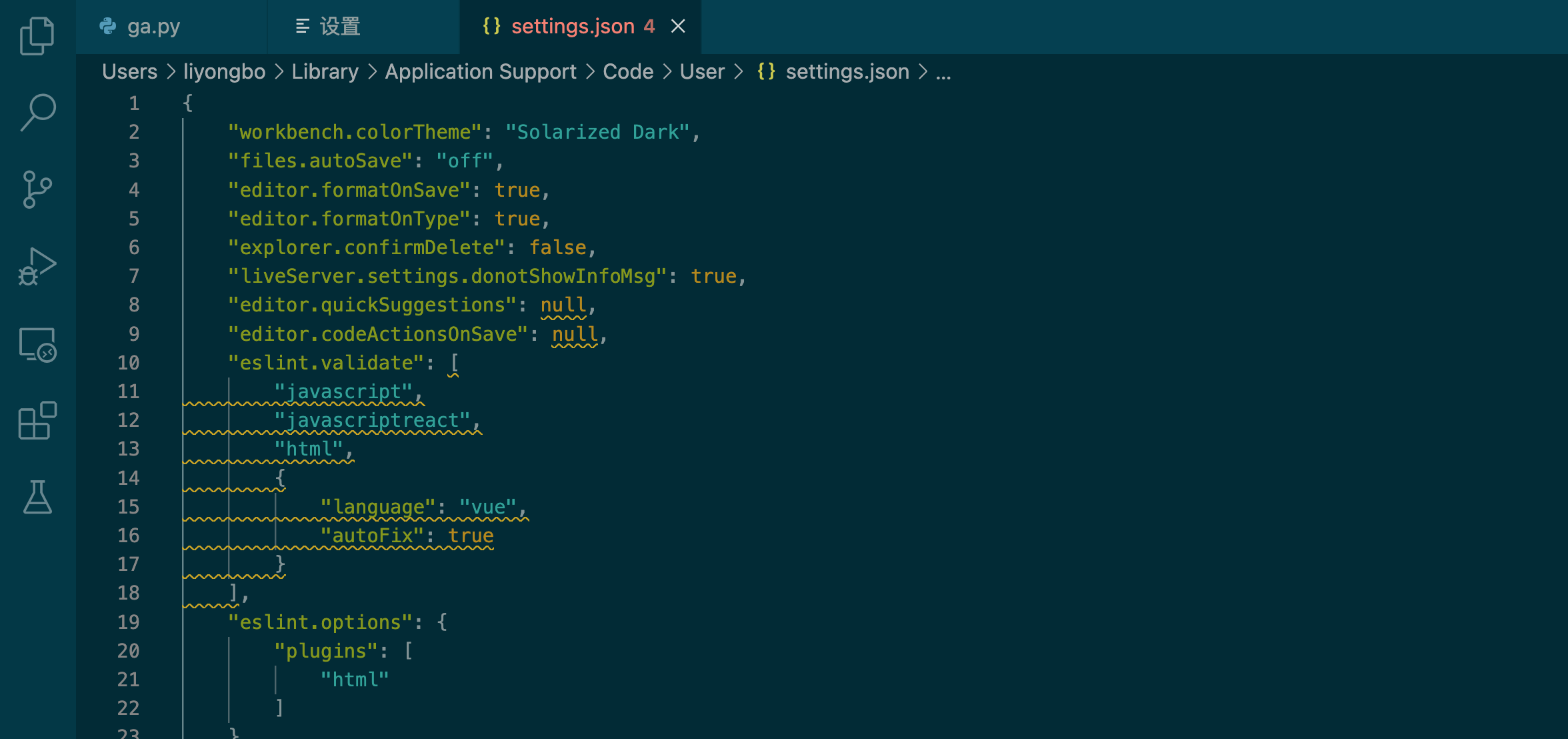Image resolution: width=1568 pixels, height=739 pixels.
Task: Open the Extensions view icon
Action: coord(37,420)
